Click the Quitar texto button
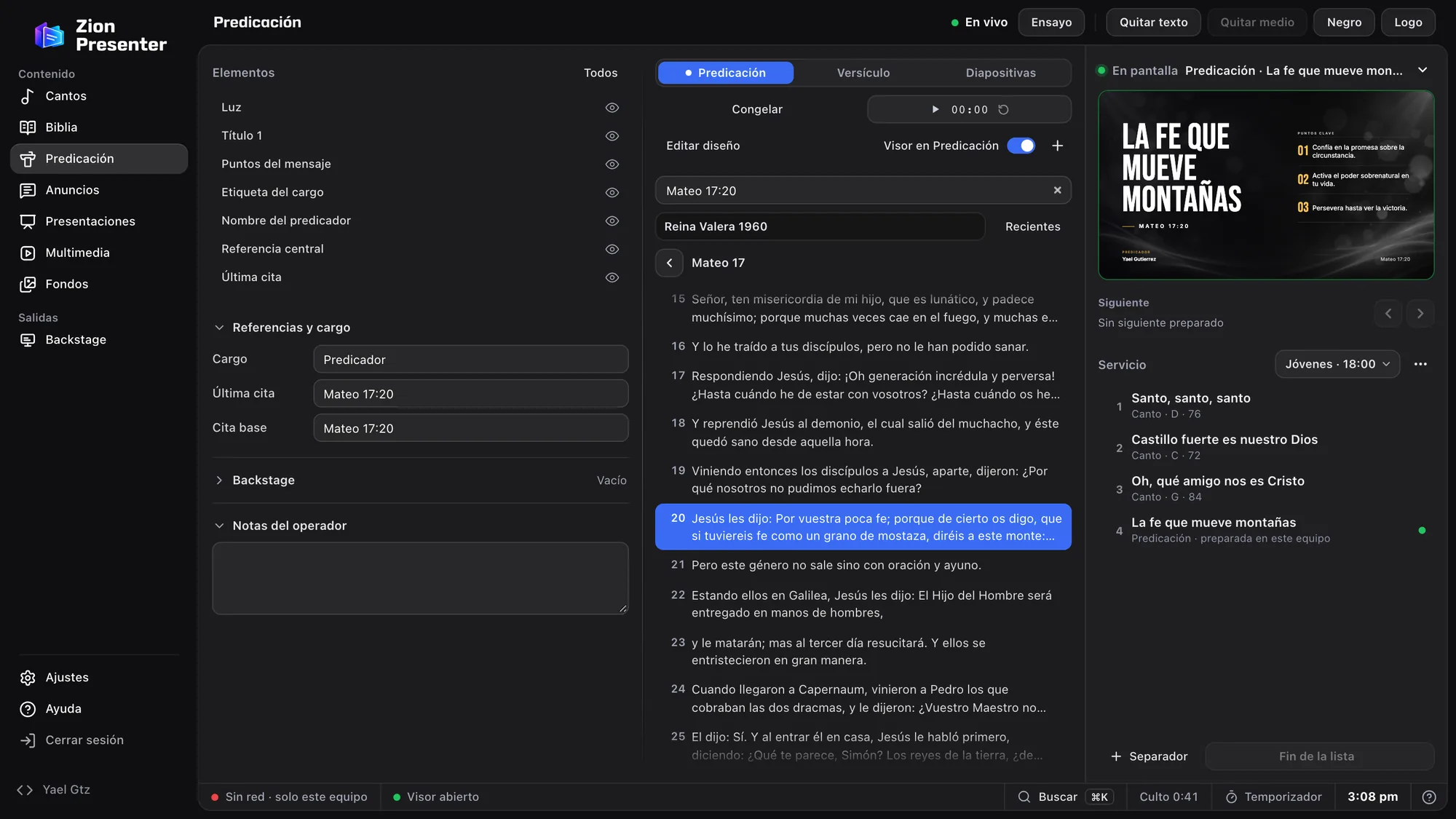 click(x=1153, y=23)
